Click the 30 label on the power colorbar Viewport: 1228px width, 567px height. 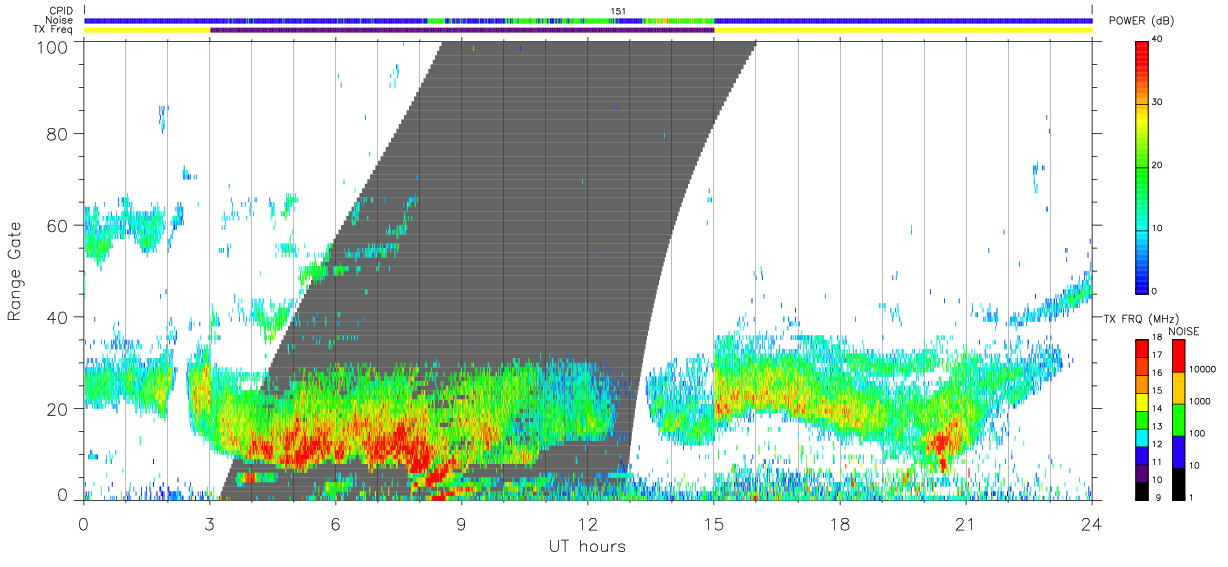[x=1159, y=103]
